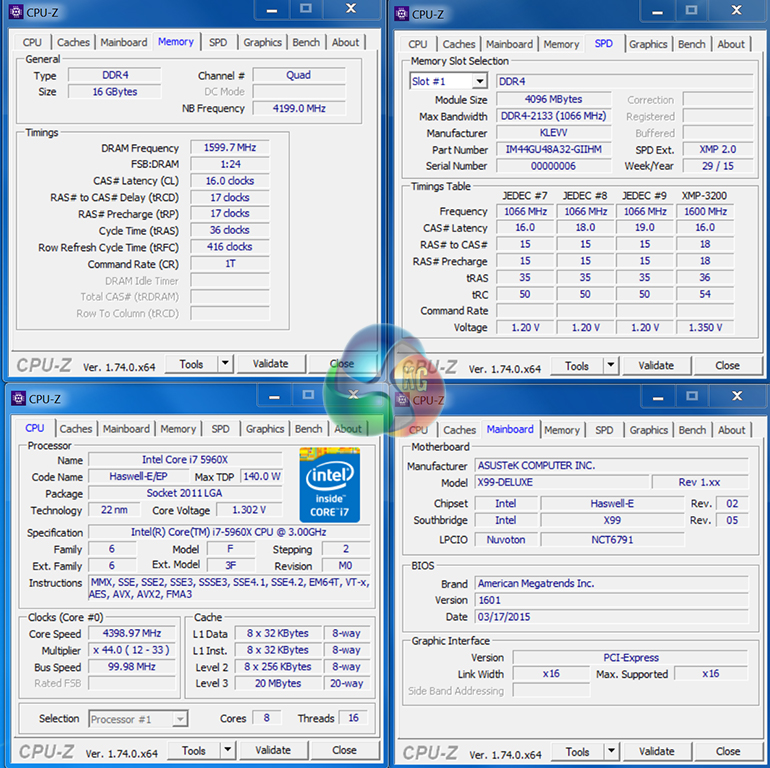Open the SPD tab in Mainboard window

pyautogui.click(x=604, y=430)
